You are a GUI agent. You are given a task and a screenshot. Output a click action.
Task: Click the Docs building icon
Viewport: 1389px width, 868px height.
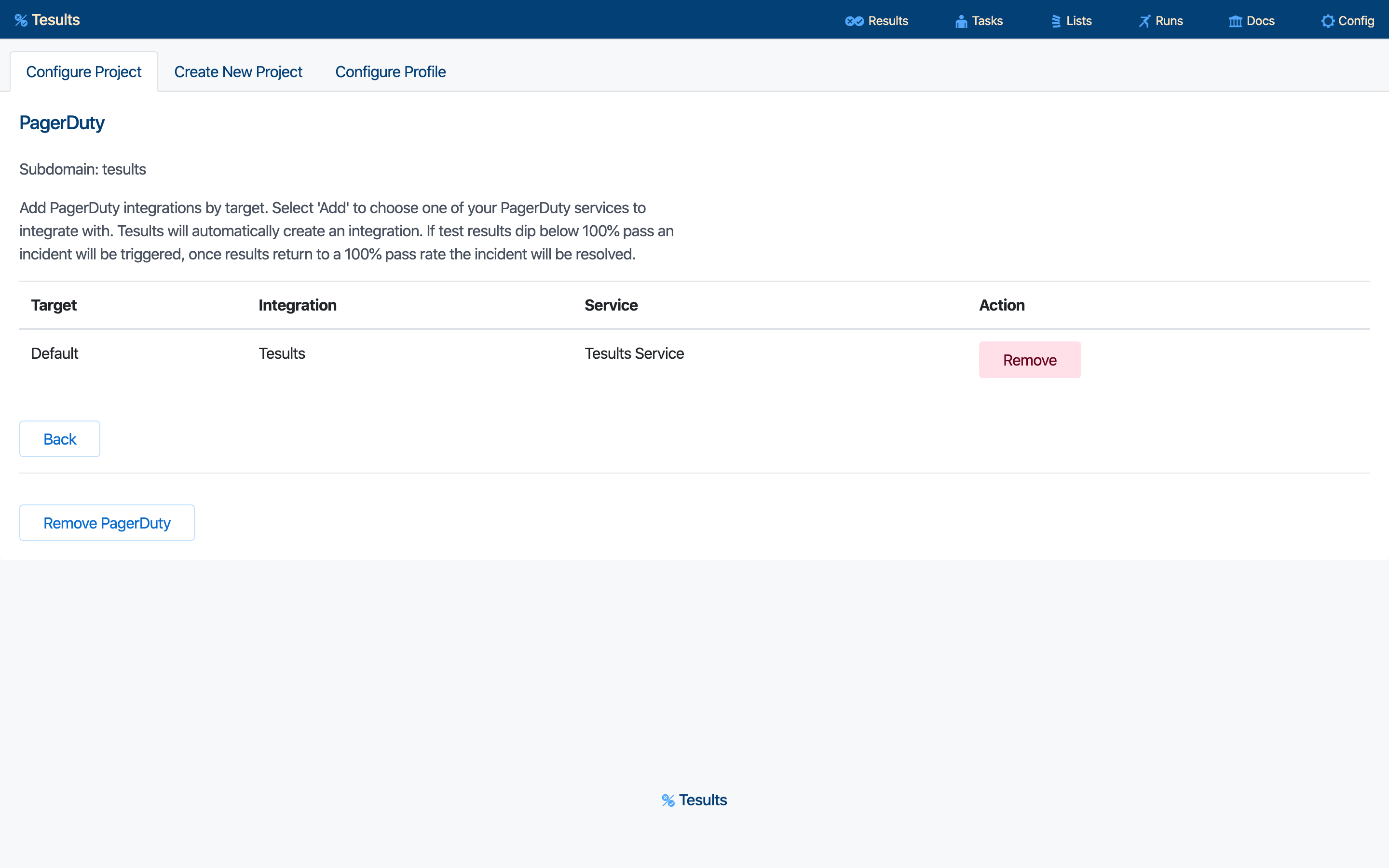coord(1235,21)
